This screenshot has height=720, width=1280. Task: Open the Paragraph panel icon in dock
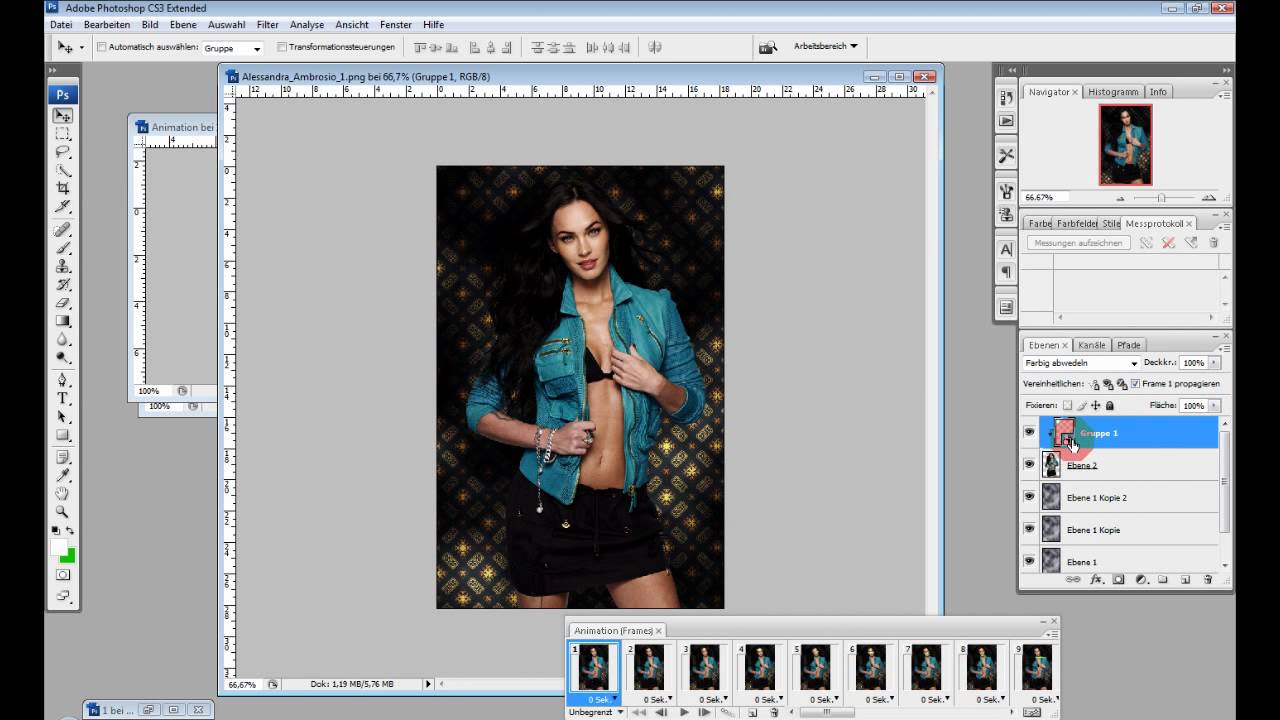coord(1006,272)
